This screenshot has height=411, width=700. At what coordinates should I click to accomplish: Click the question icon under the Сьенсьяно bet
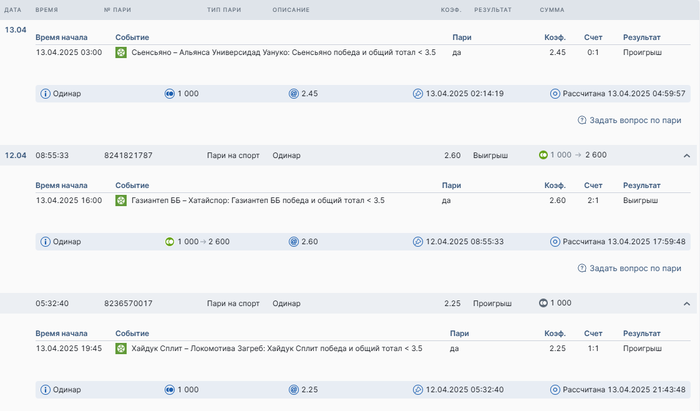tap(582, 120)
